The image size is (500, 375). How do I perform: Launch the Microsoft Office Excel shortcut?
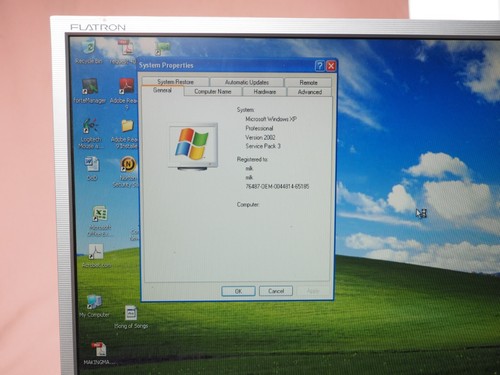click(x=100, y=221)
